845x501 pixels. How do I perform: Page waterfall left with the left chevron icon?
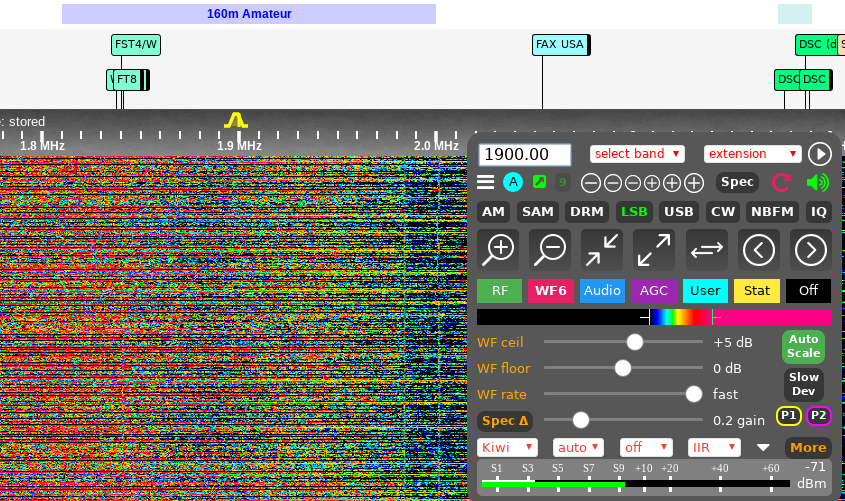click(759, 249)
